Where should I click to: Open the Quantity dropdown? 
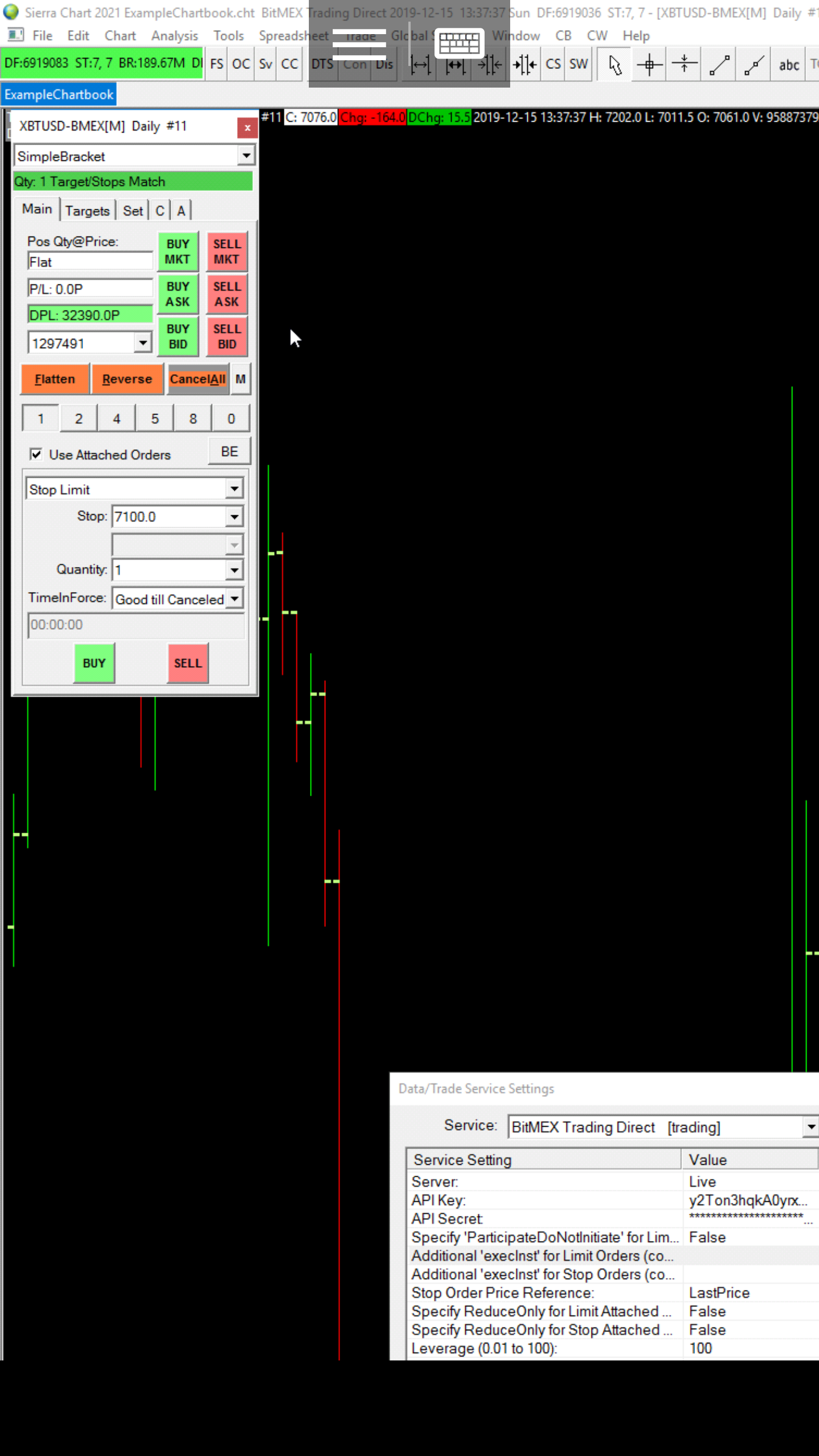tap(234, 569)
